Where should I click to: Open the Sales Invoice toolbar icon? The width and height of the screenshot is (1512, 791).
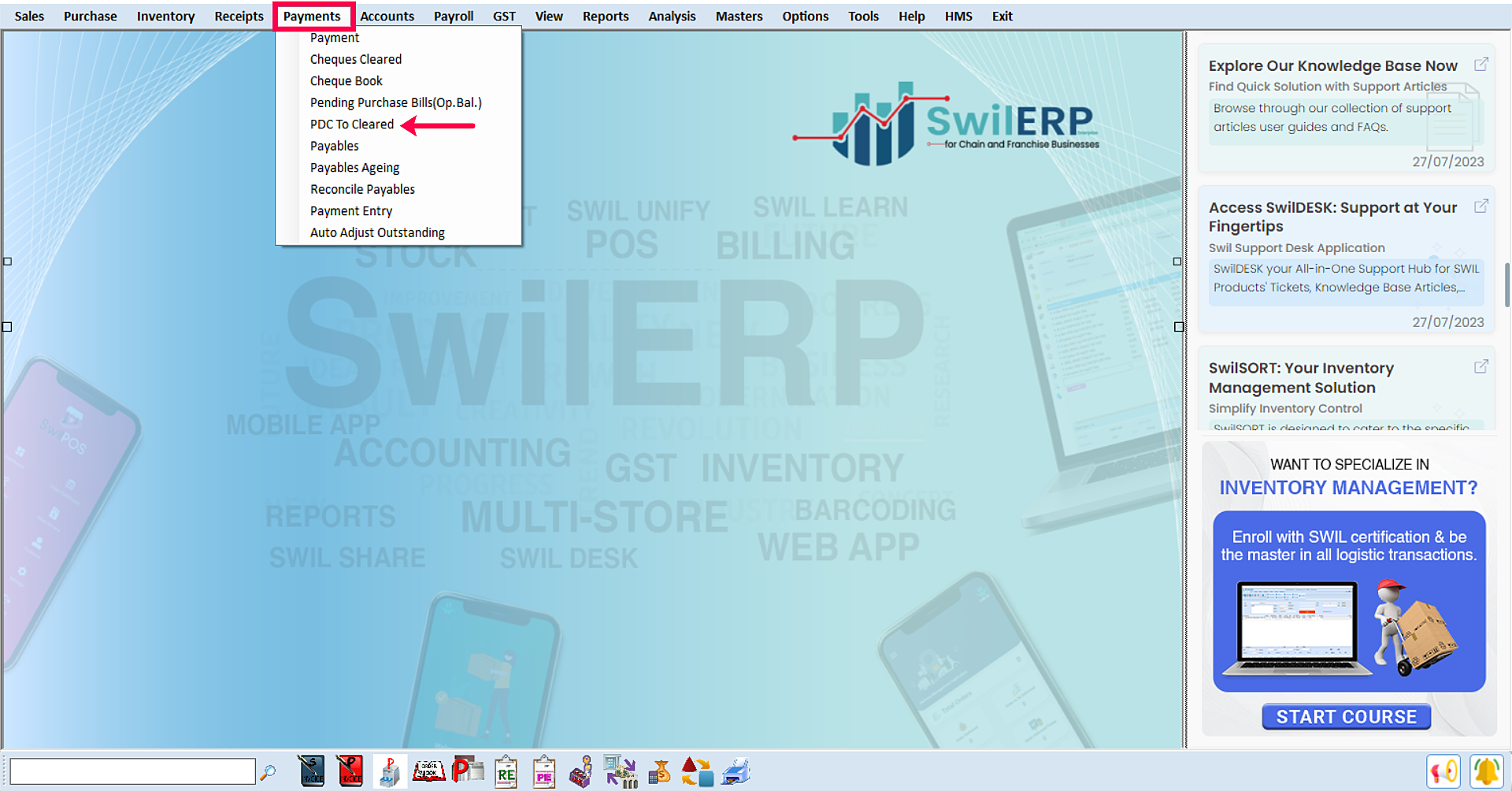pyautogui.click(x=311, y=771)
